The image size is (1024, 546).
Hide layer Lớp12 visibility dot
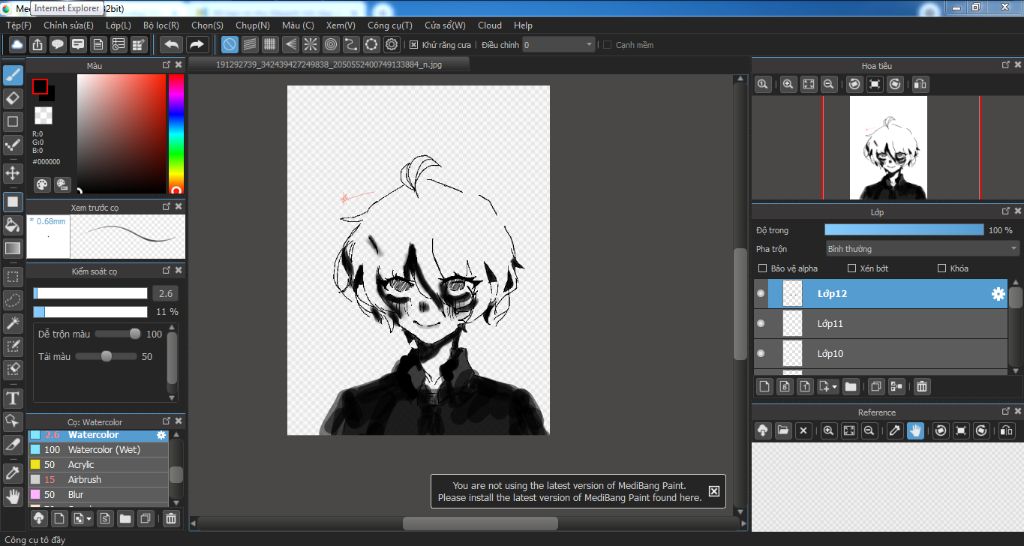(760, 294)
